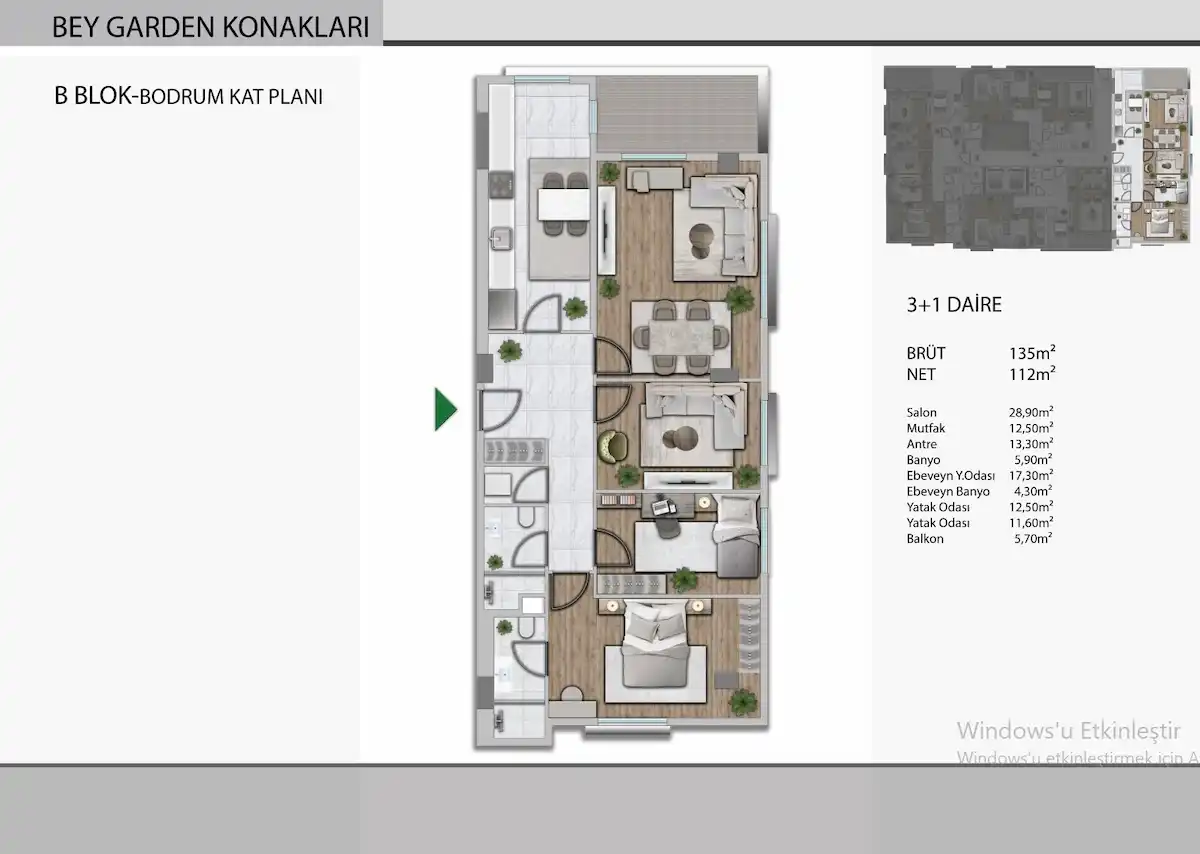Click the Balkon 5,70m² row
The image size is (1200, 854).
(979, 538)
